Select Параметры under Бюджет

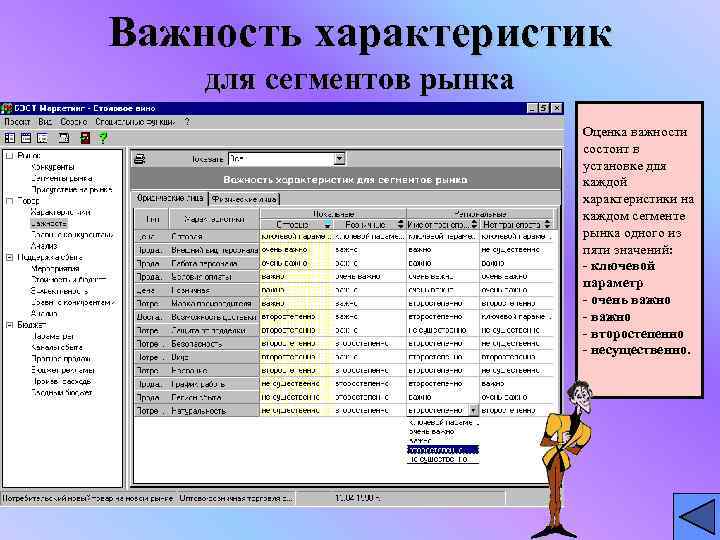click(x=52, y=336)
